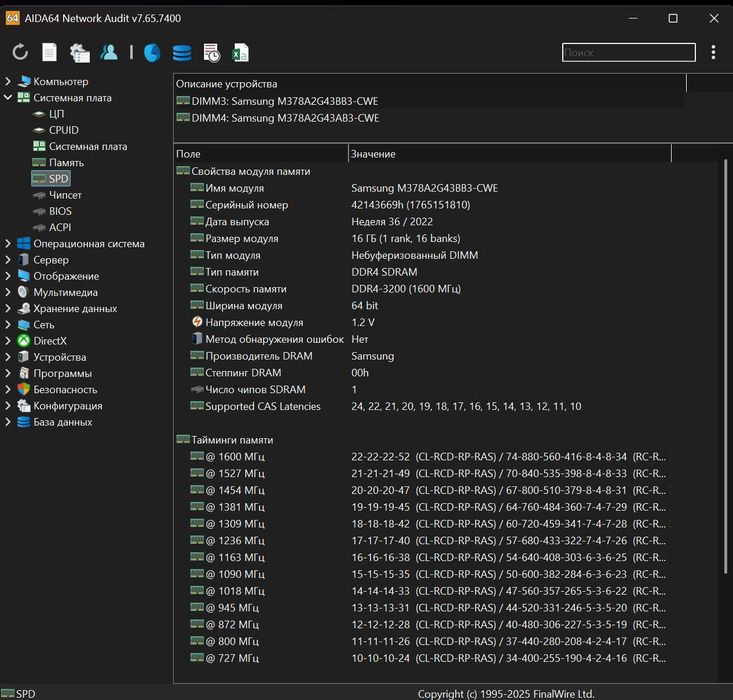Select CPUID in the sidebar tree
This screenshot has height=700, width=733.
click(x=63, y=130)
